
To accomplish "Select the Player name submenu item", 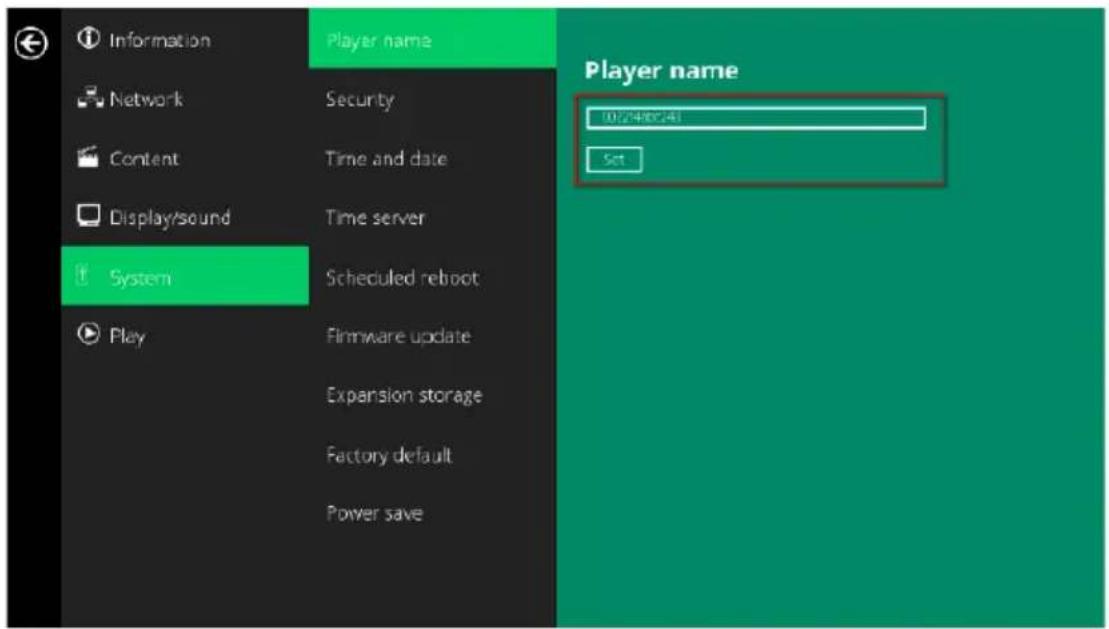I will tap(432, 39).
